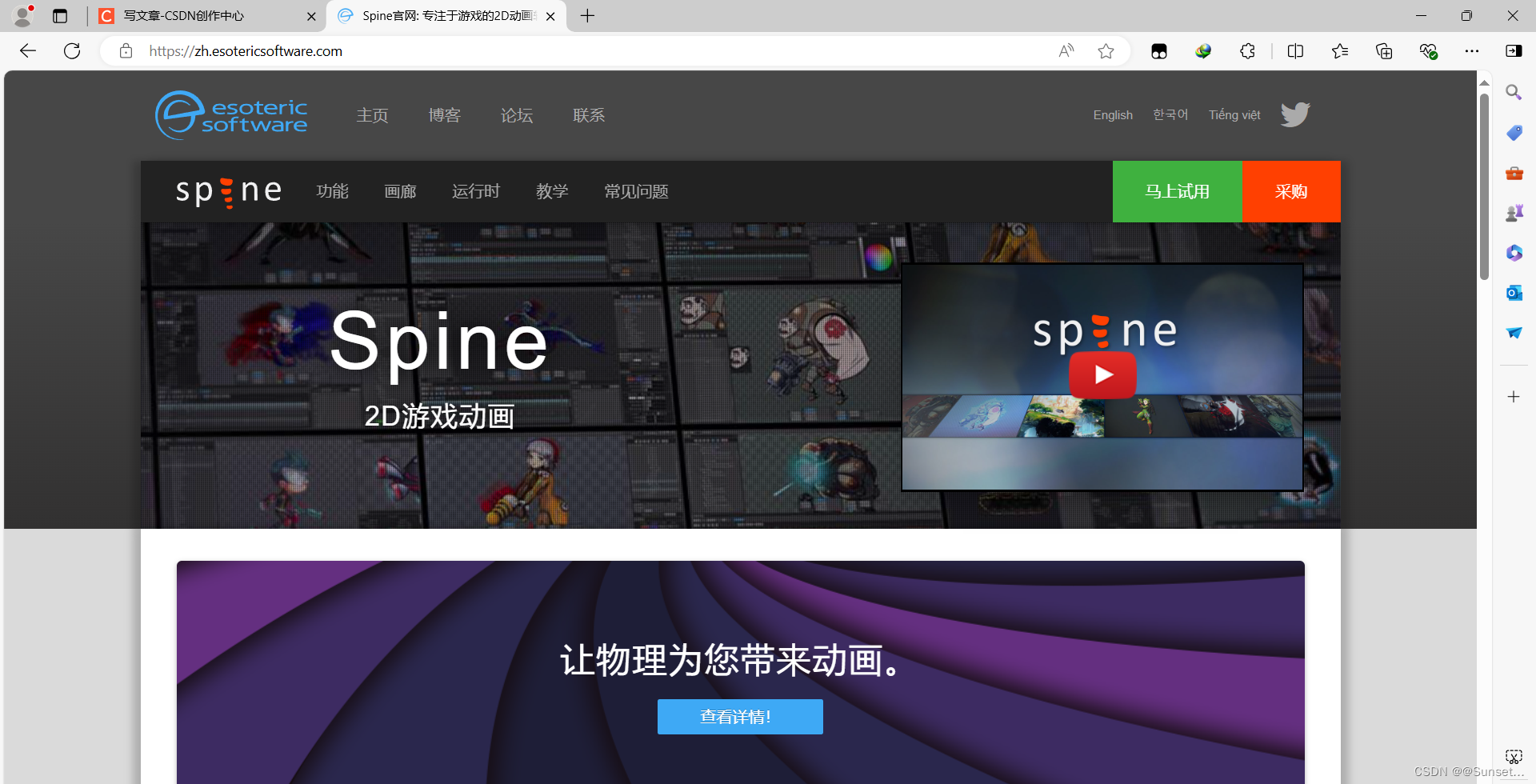
Task: Play the Spine YouTube video
Action: [1102, 374]
